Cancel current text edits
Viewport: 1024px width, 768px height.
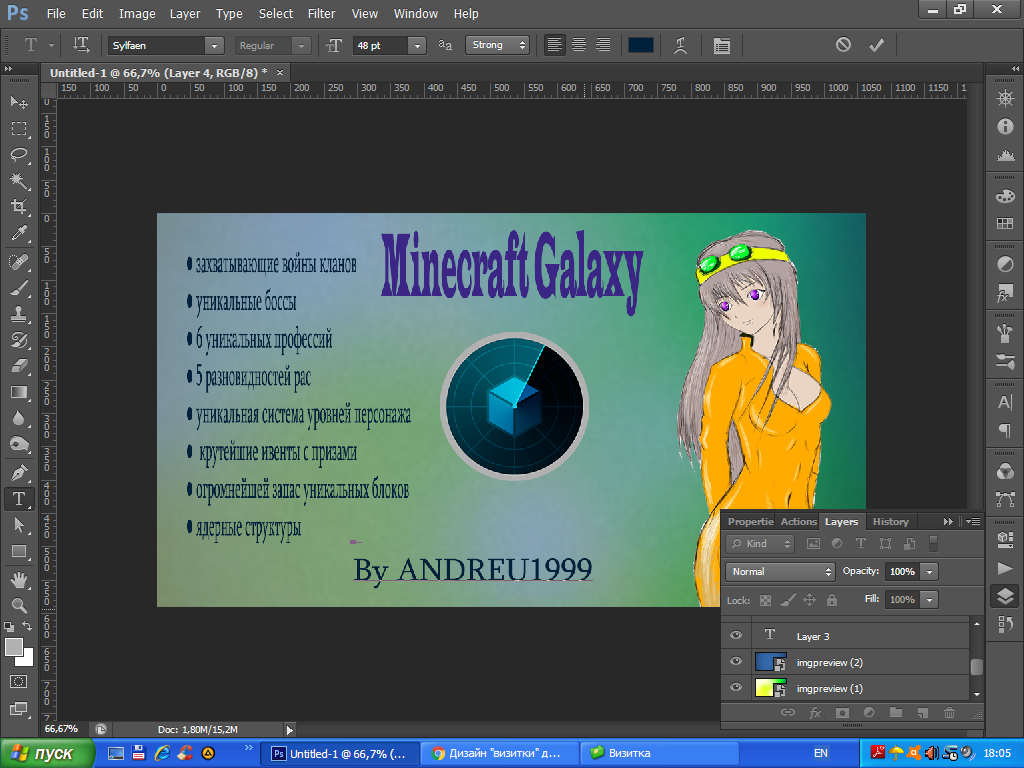pyautogui.click(x=843, y=44)
